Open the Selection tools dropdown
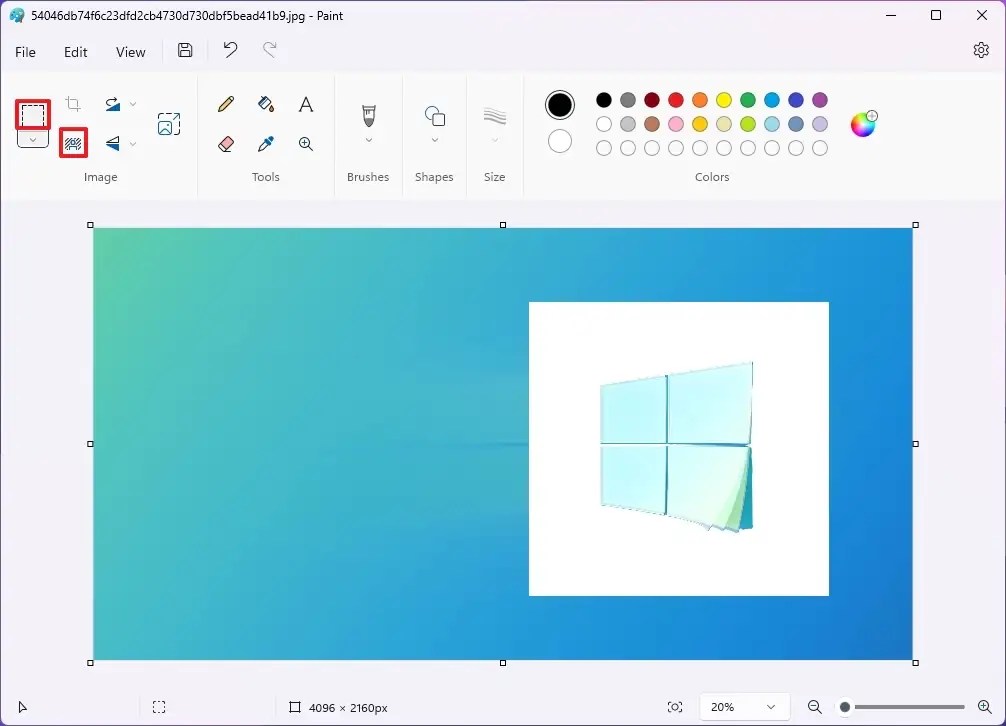The width and height of the screenshot is (1006, 726). coord(32,140)
